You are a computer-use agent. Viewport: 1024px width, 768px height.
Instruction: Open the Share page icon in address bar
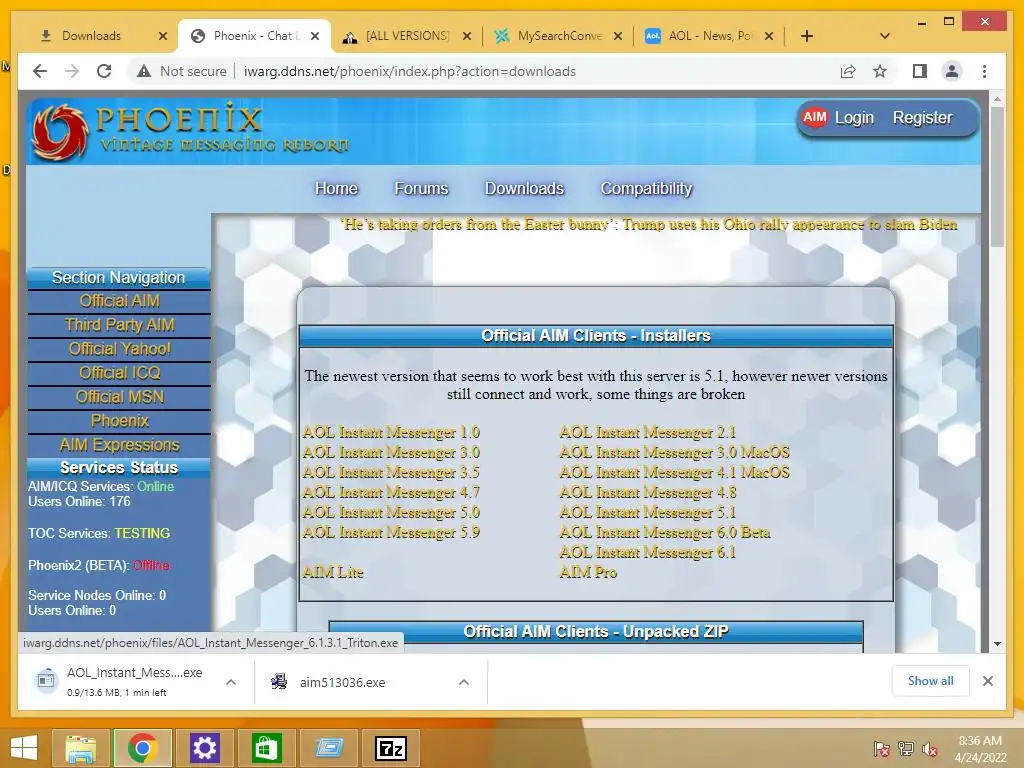click(x=848, y=71)
